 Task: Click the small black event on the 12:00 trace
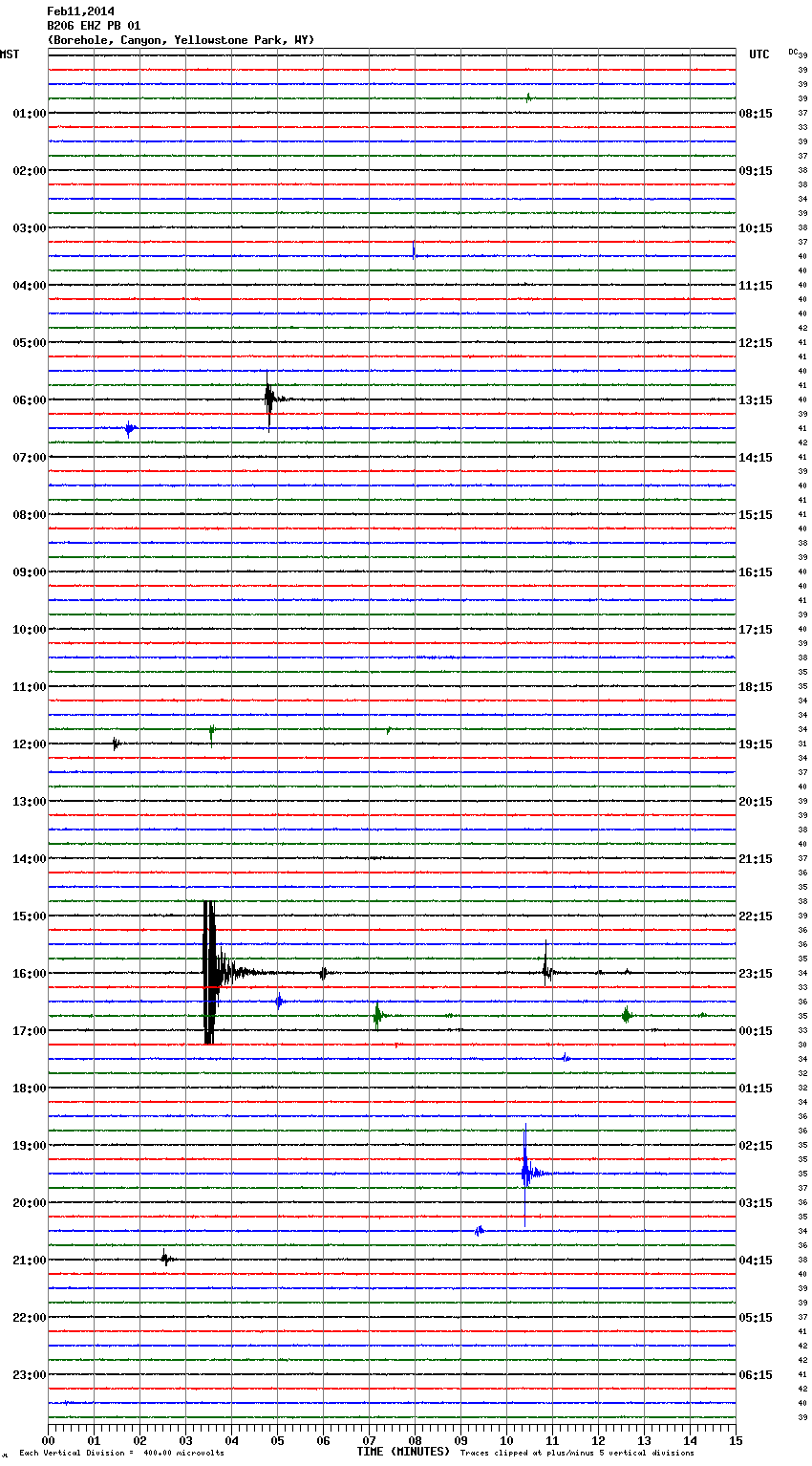click(116, 744)
